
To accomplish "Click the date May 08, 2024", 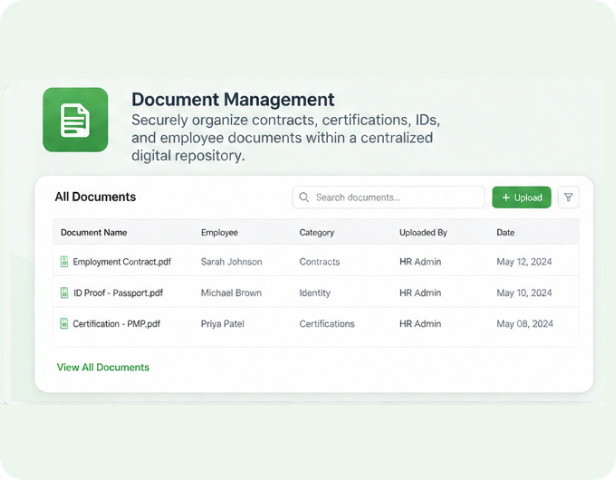I will 525,324.
